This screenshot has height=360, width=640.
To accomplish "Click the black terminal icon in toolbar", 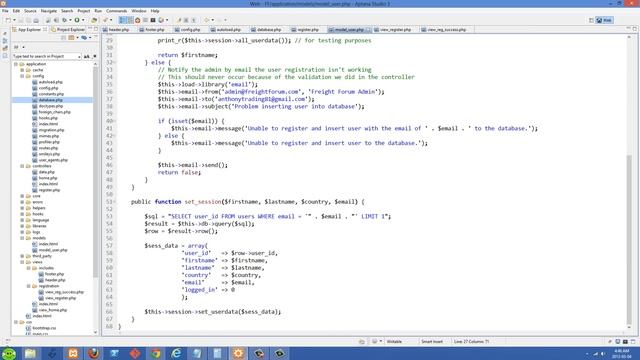I will (153, 20).
